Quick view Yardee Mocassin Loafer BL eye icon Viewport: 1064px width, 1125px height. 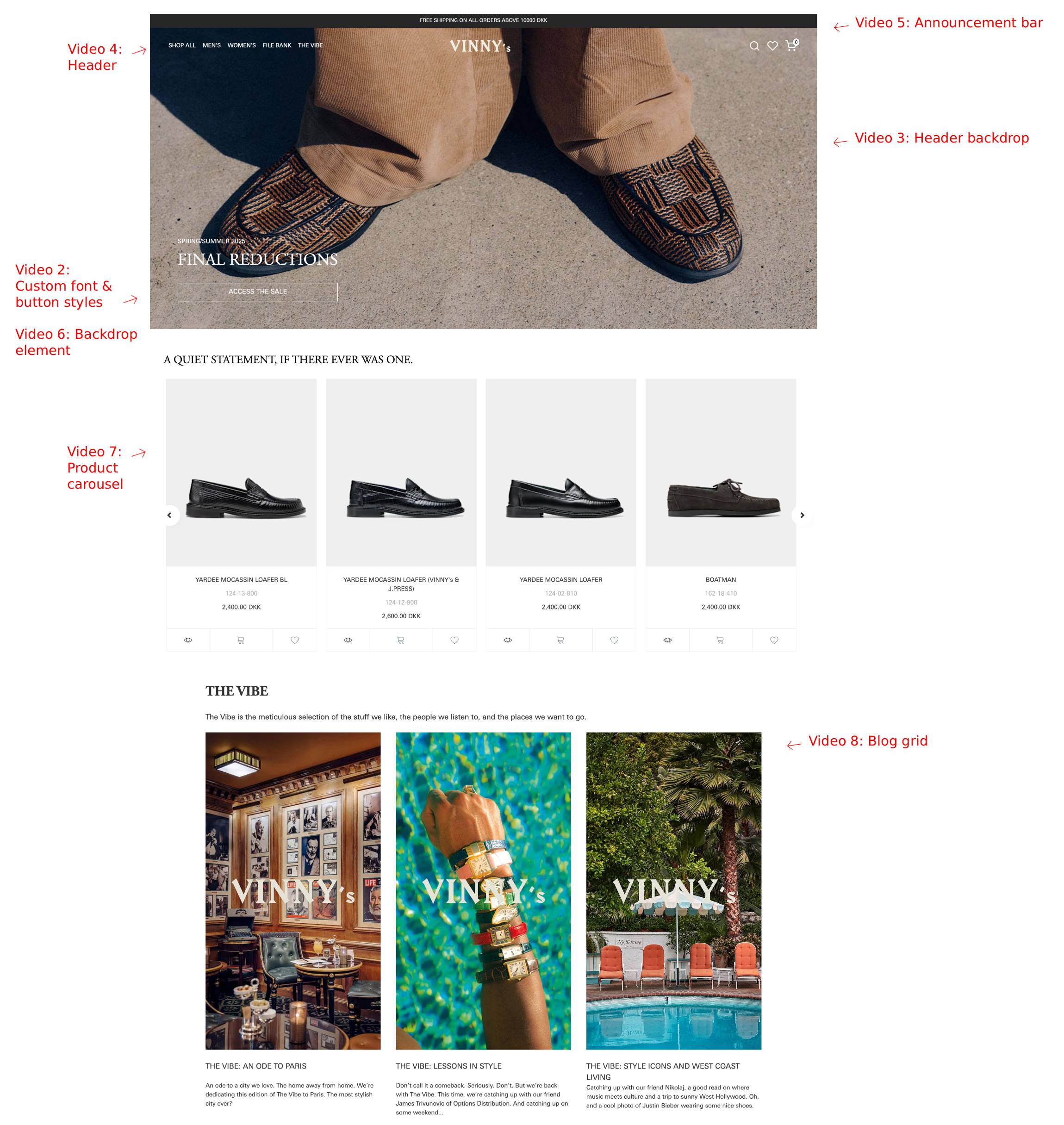click(x=188, y=640)
